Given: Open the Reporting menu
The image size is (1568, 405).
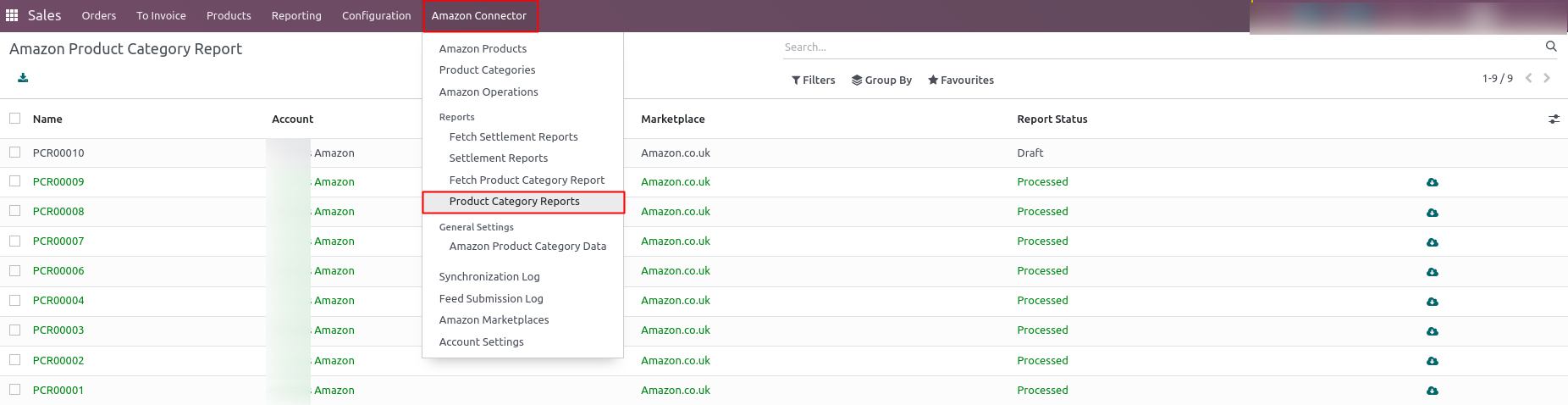Looking at the screenshot, I should [x=296, y=15].
